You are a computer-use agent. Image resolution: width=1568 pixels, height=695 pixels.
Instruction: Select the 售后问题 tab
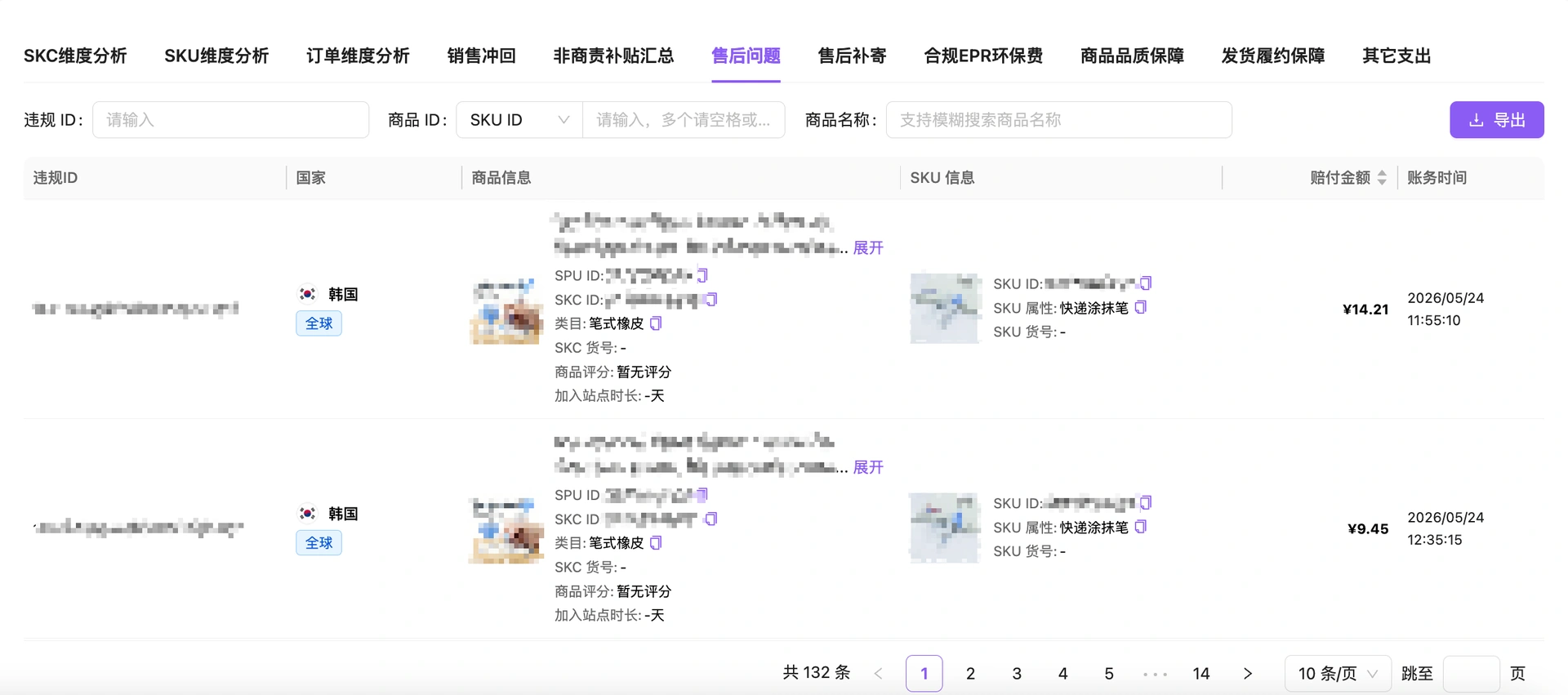click(746, 56)
